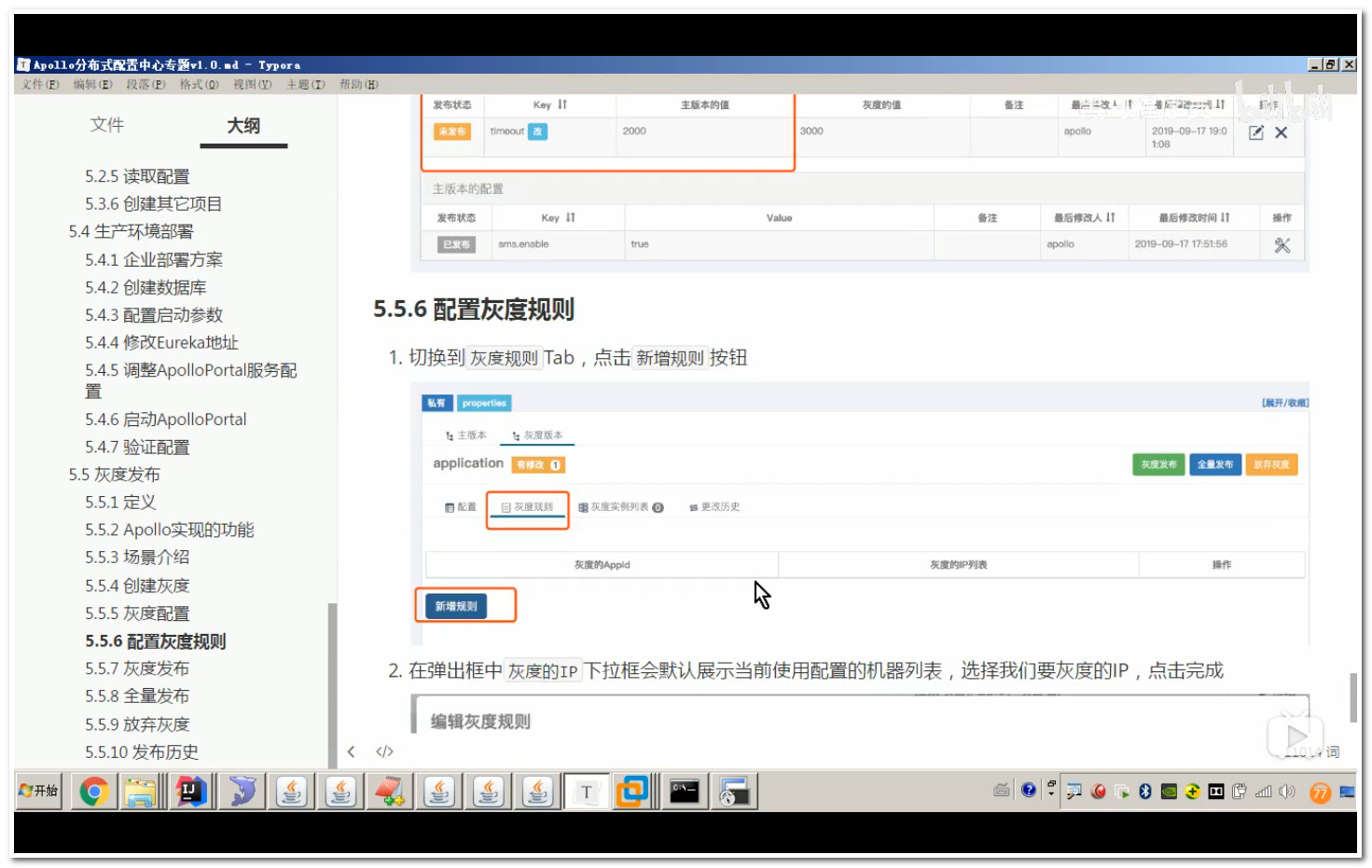Navigate to 5.5.7 灰度发布 in outline

tap(137, 668)
